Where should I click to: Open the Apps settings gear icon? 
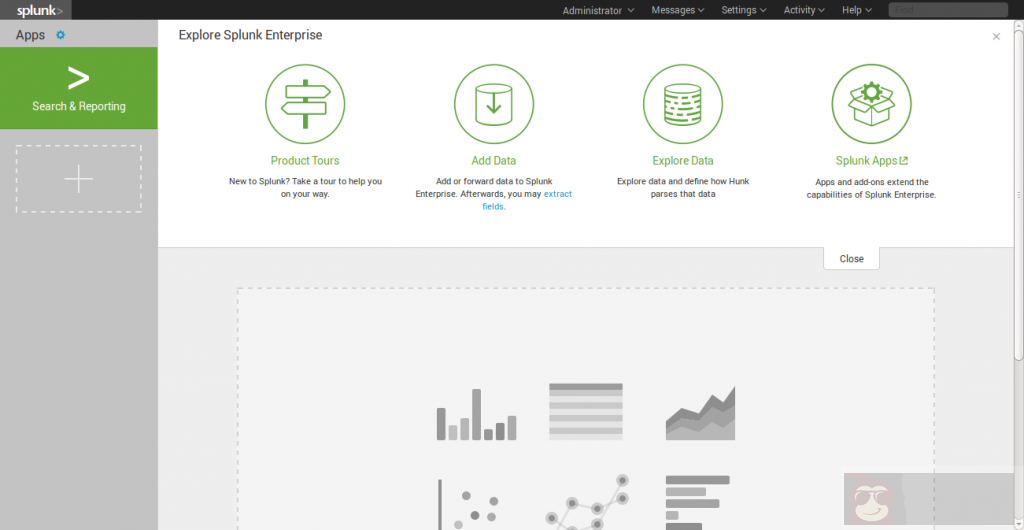pos(61,35)
